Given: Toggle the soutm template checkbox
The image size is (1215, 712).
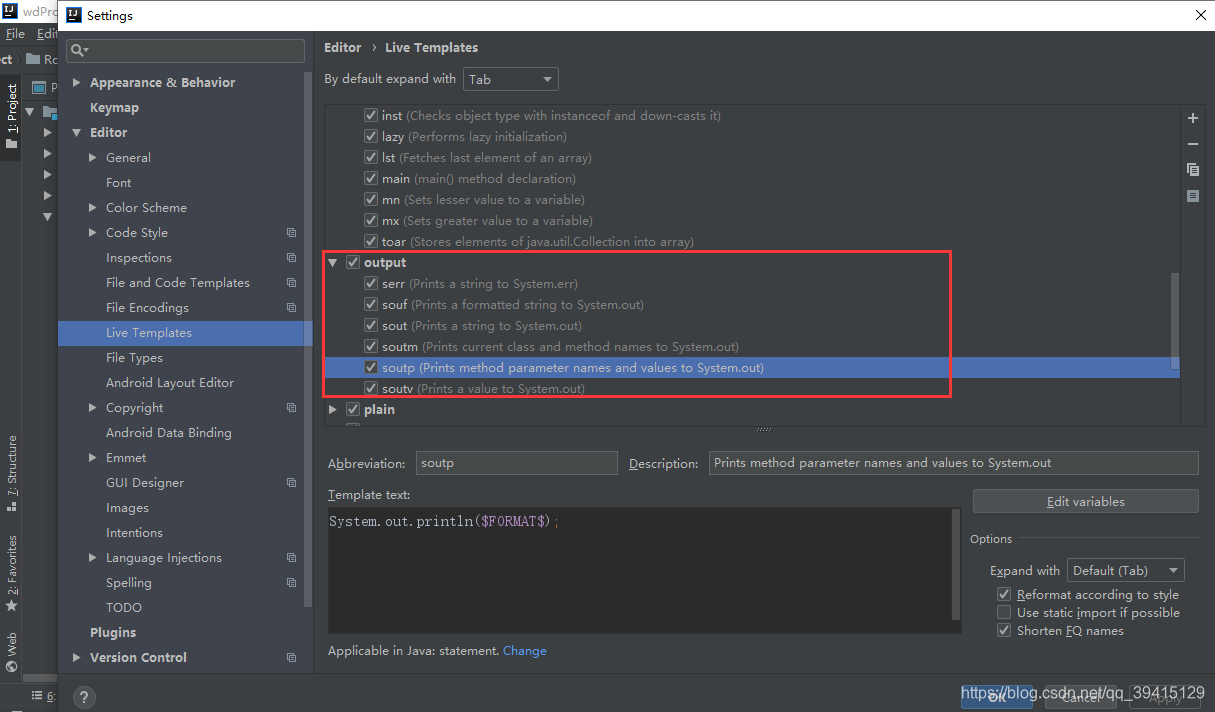Looking at the screenshot, I should tap(371, 347).
